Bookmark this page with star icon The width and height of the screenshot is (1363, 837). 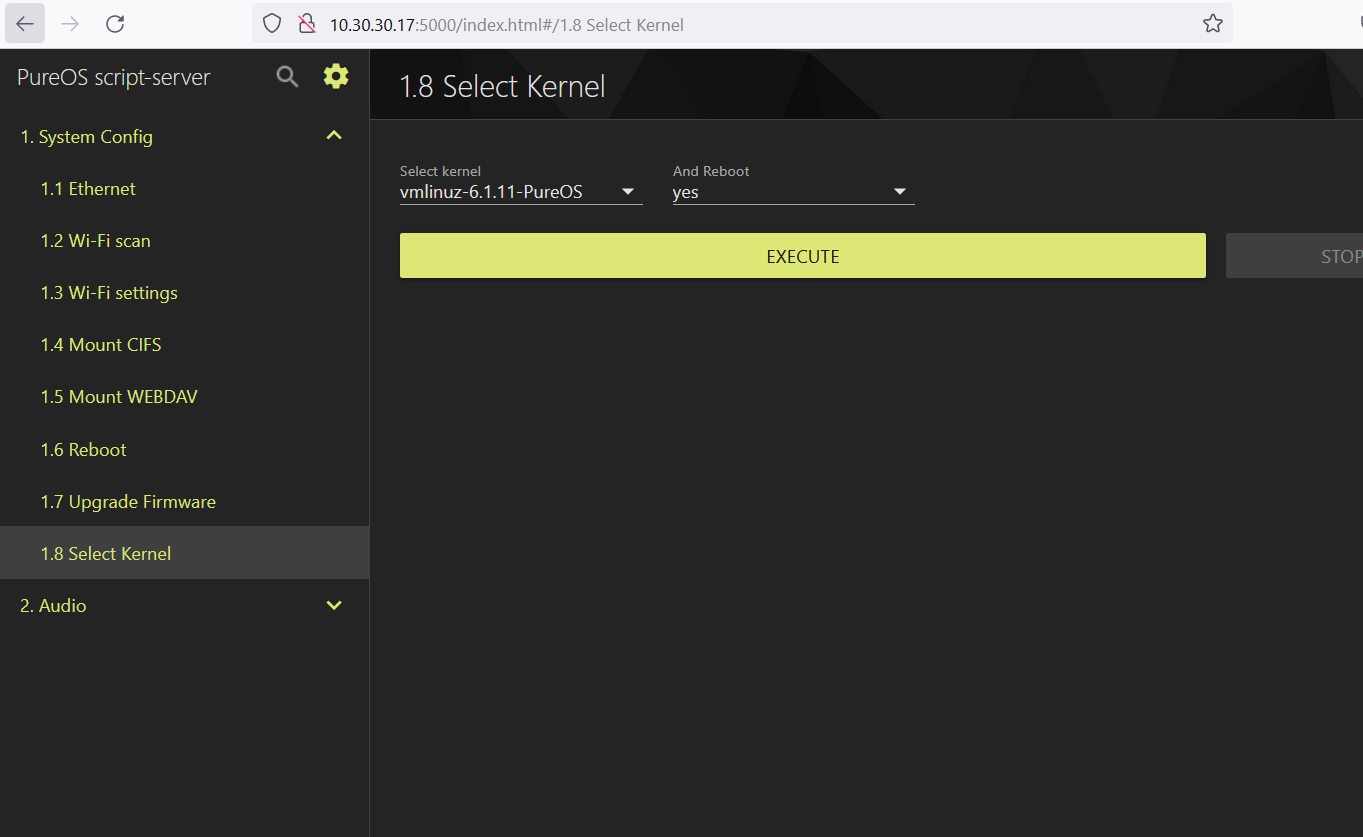click(x=1212, y=24)
